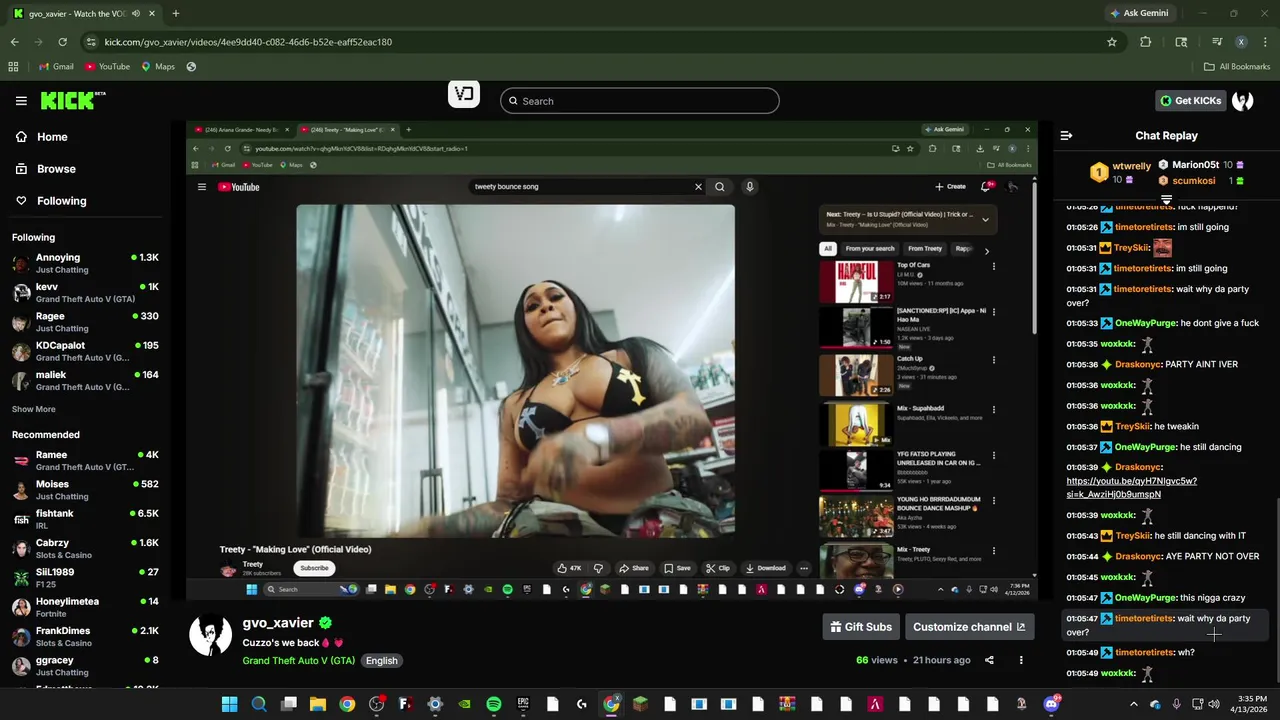
Task: Reload the page in Chrome
Action: 62,42
